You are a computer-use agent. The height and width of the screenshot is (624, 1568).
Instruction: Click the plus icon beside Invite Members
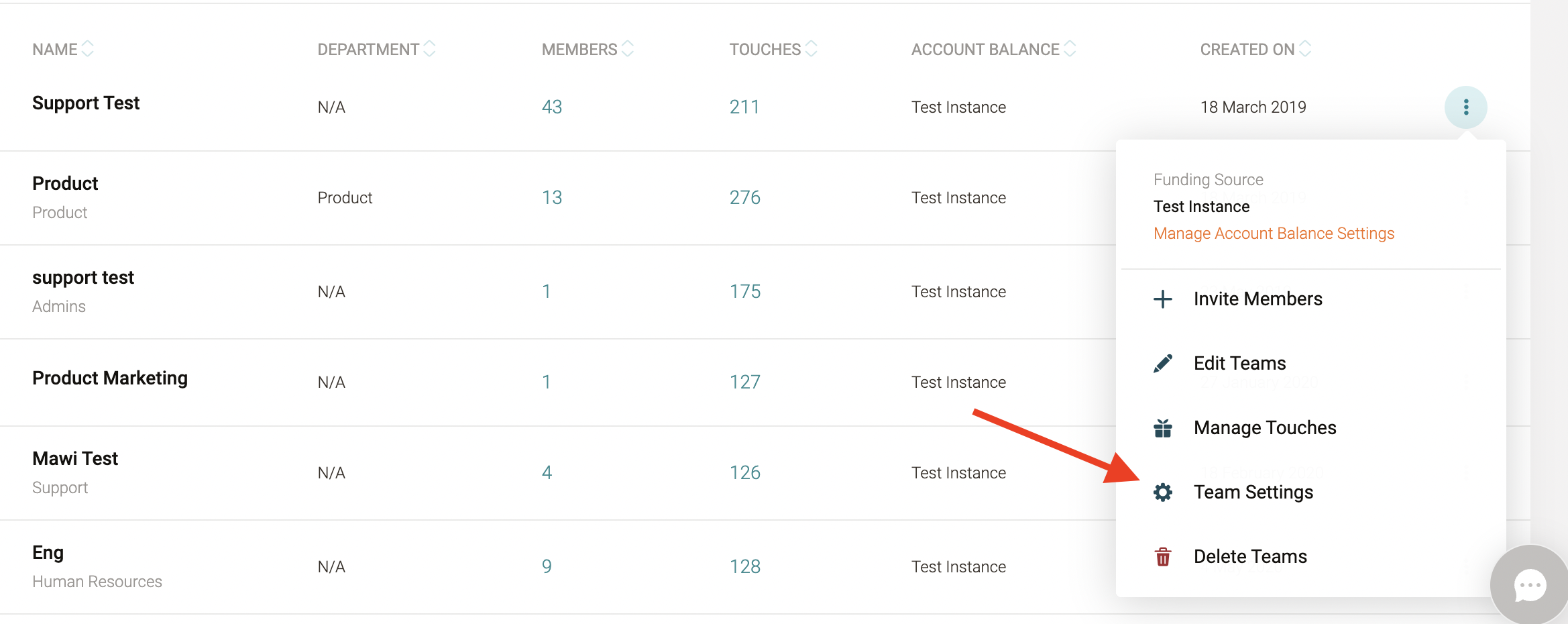click(1162, 299)
